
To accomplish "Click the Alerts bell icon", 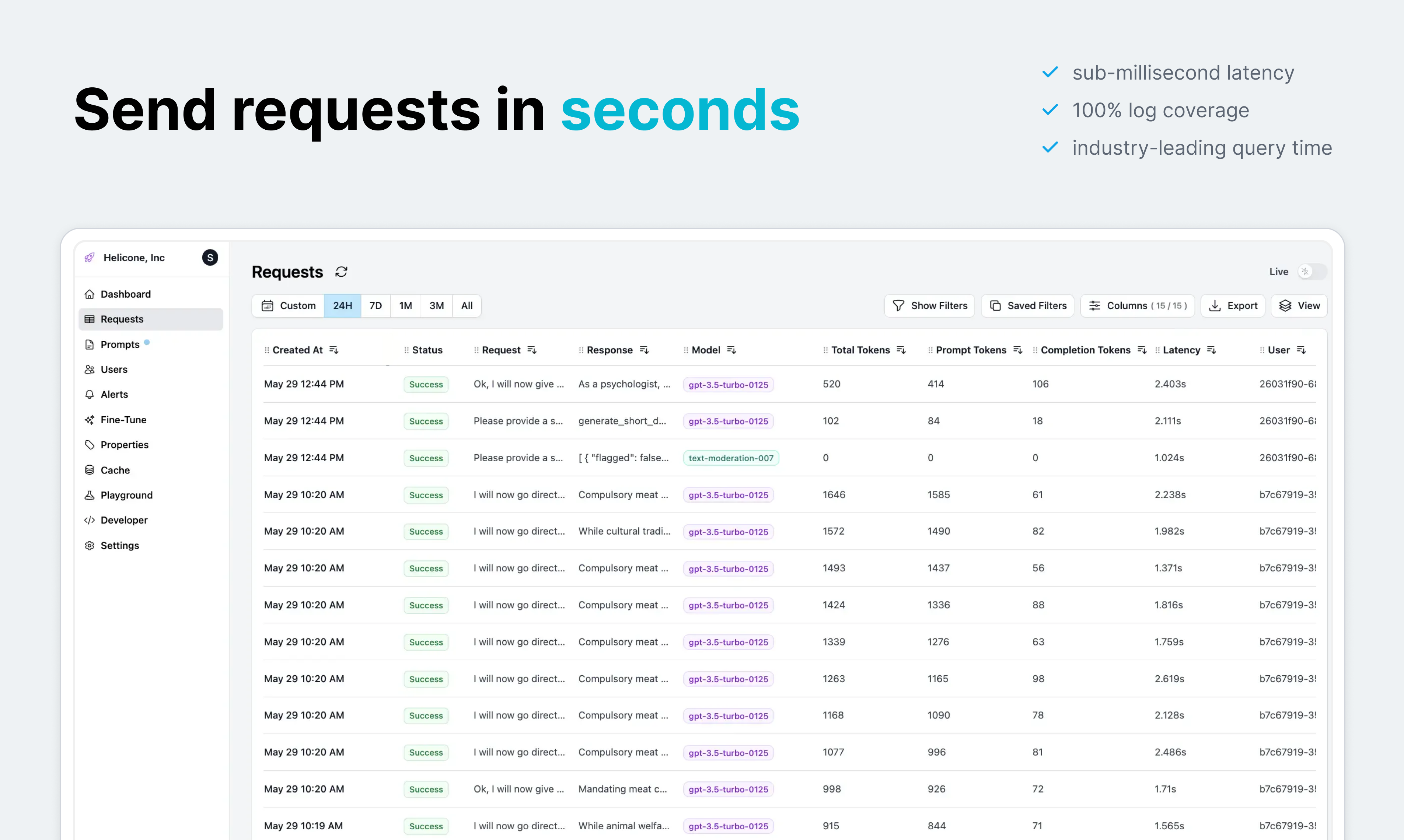I will click(90, 395).
